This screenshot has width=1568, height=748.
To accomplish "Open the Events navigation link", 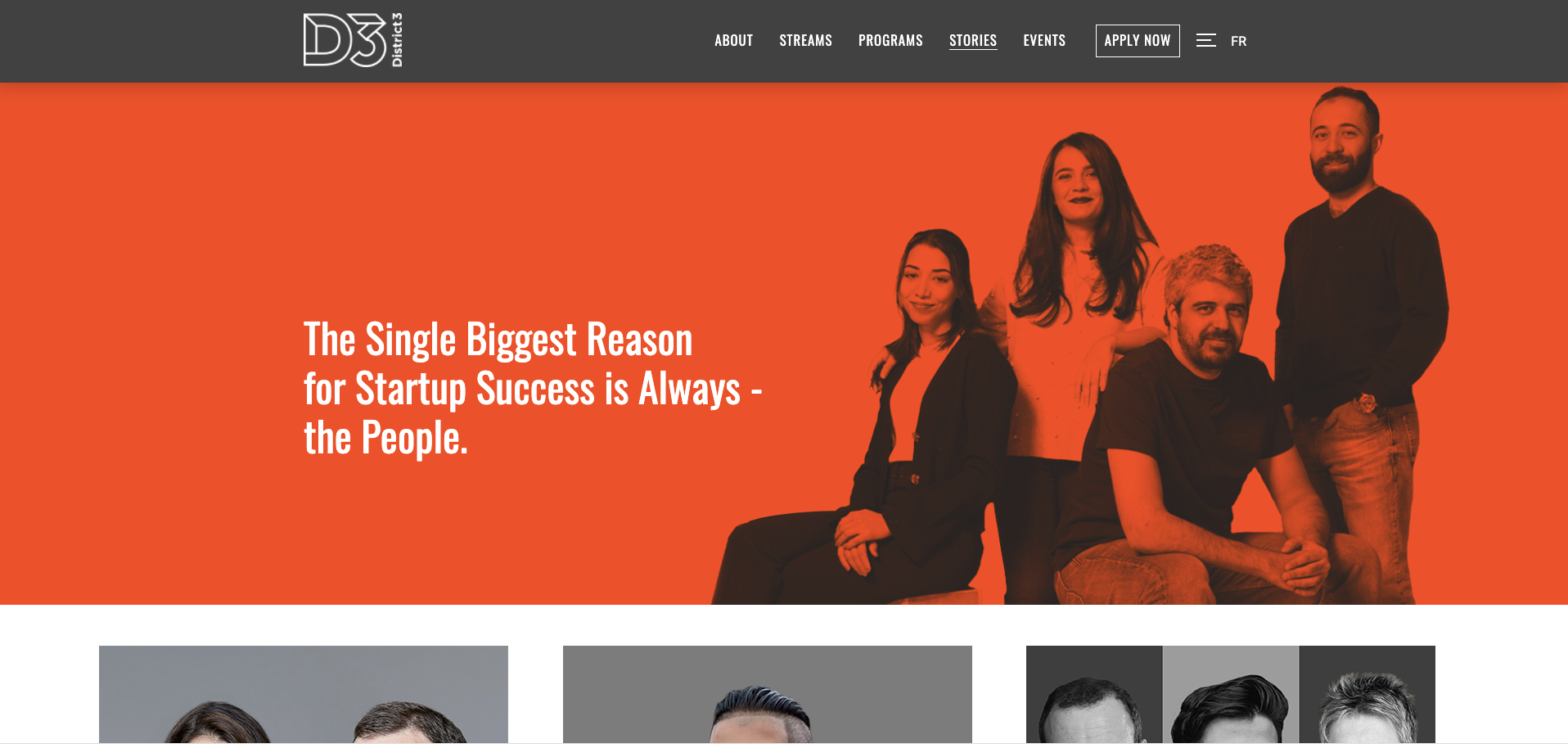I will coord(1044,40).
